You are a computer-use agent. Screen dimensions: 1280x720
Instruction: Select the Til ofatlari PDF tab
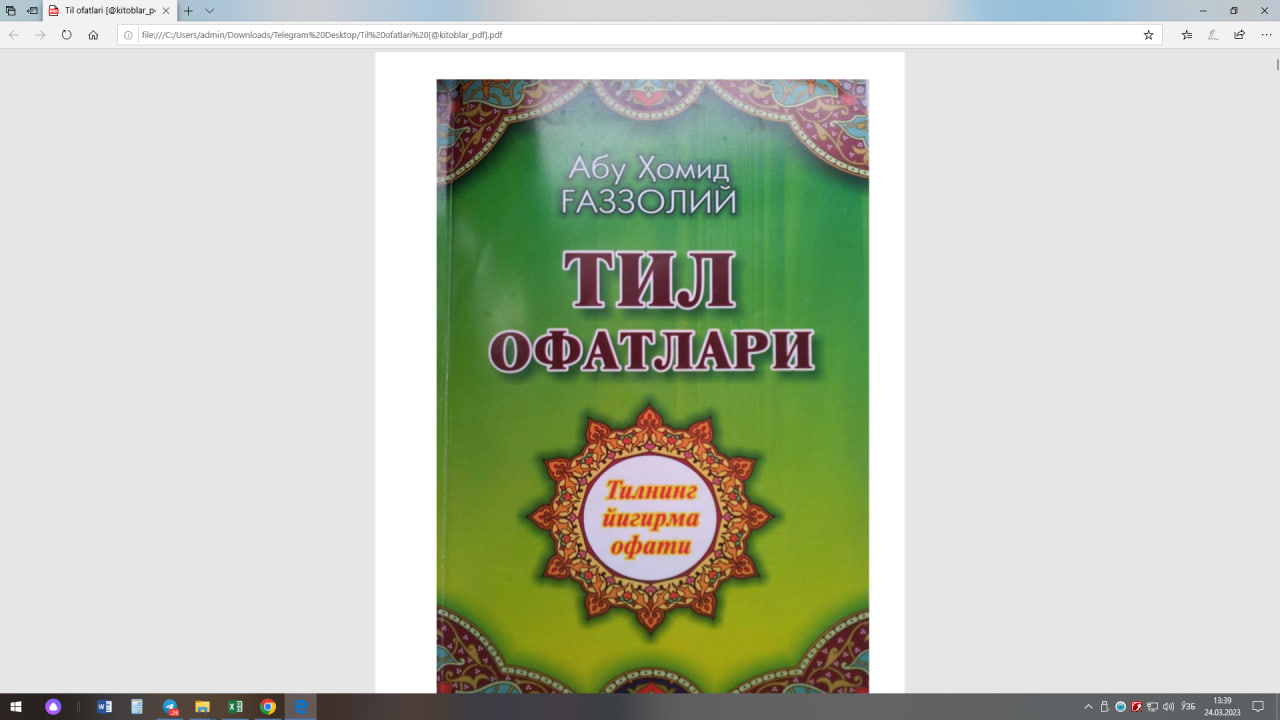coord(110,10)
